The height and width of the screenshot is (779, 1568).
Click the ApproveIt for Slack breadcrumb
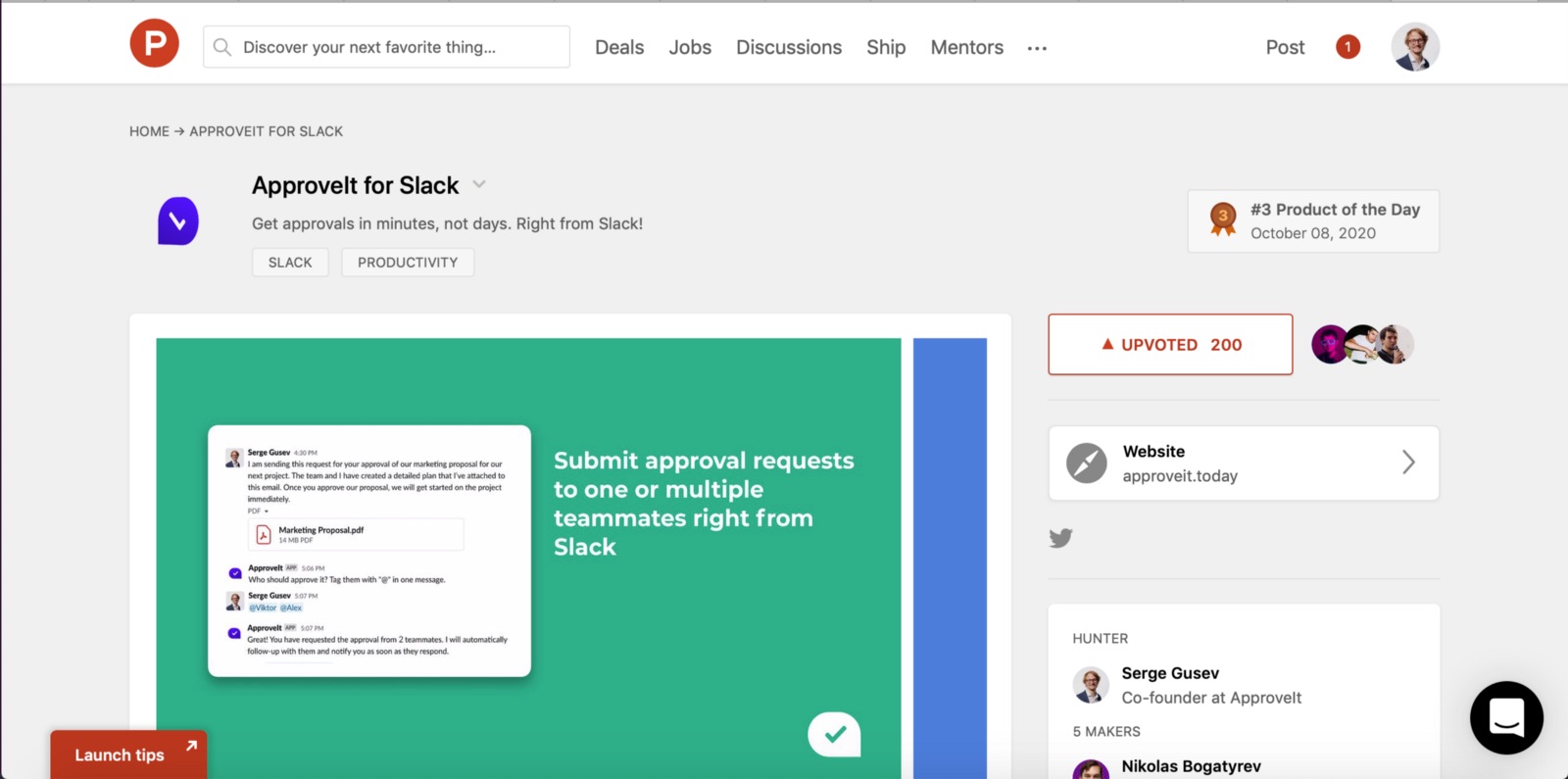click(x=267, y=131)
